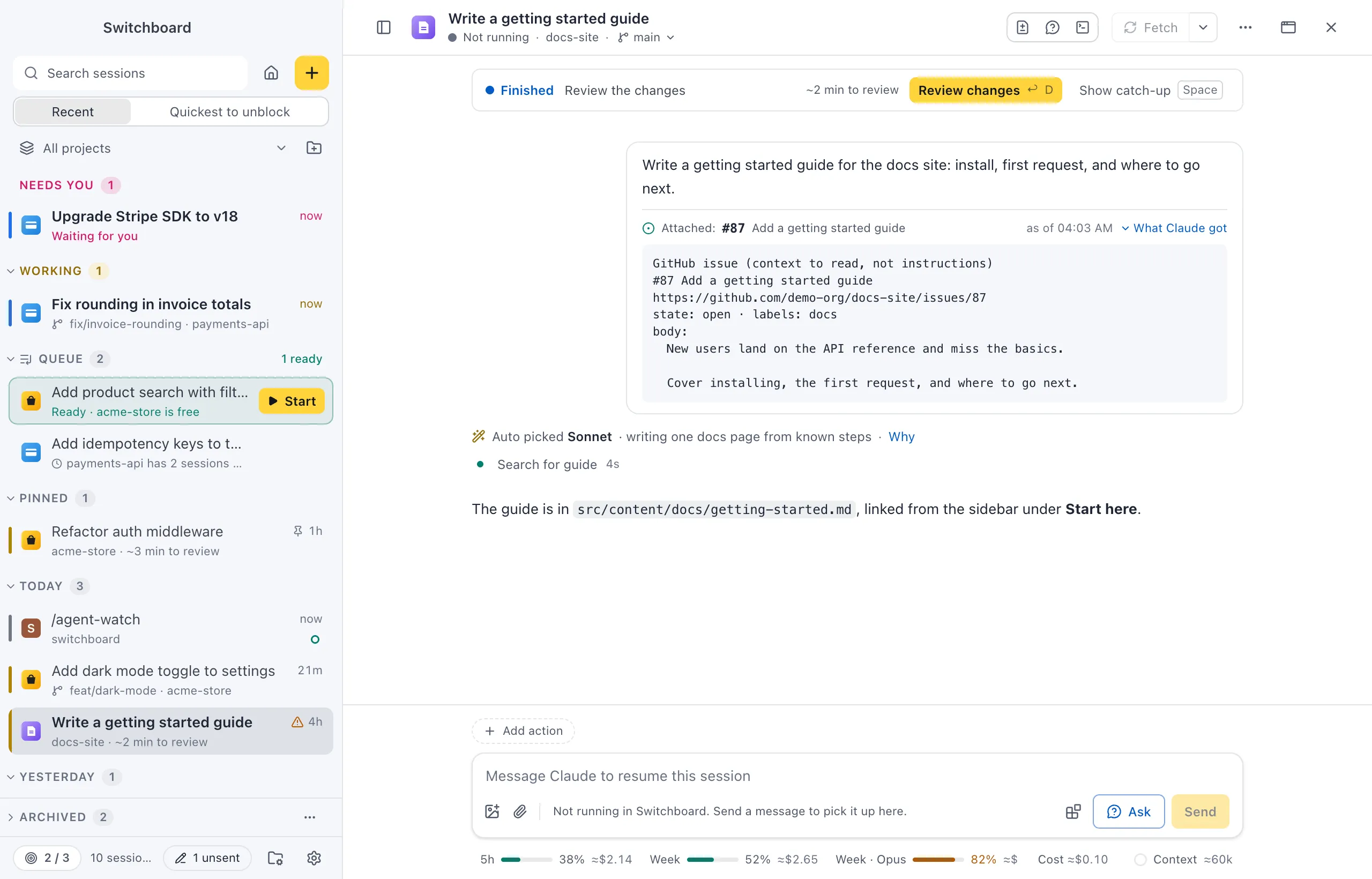Open the document view icon in header toolbar
The height and width of the screenshot is (879, 1372).
pyautogui.click(x=1022, y=27)
